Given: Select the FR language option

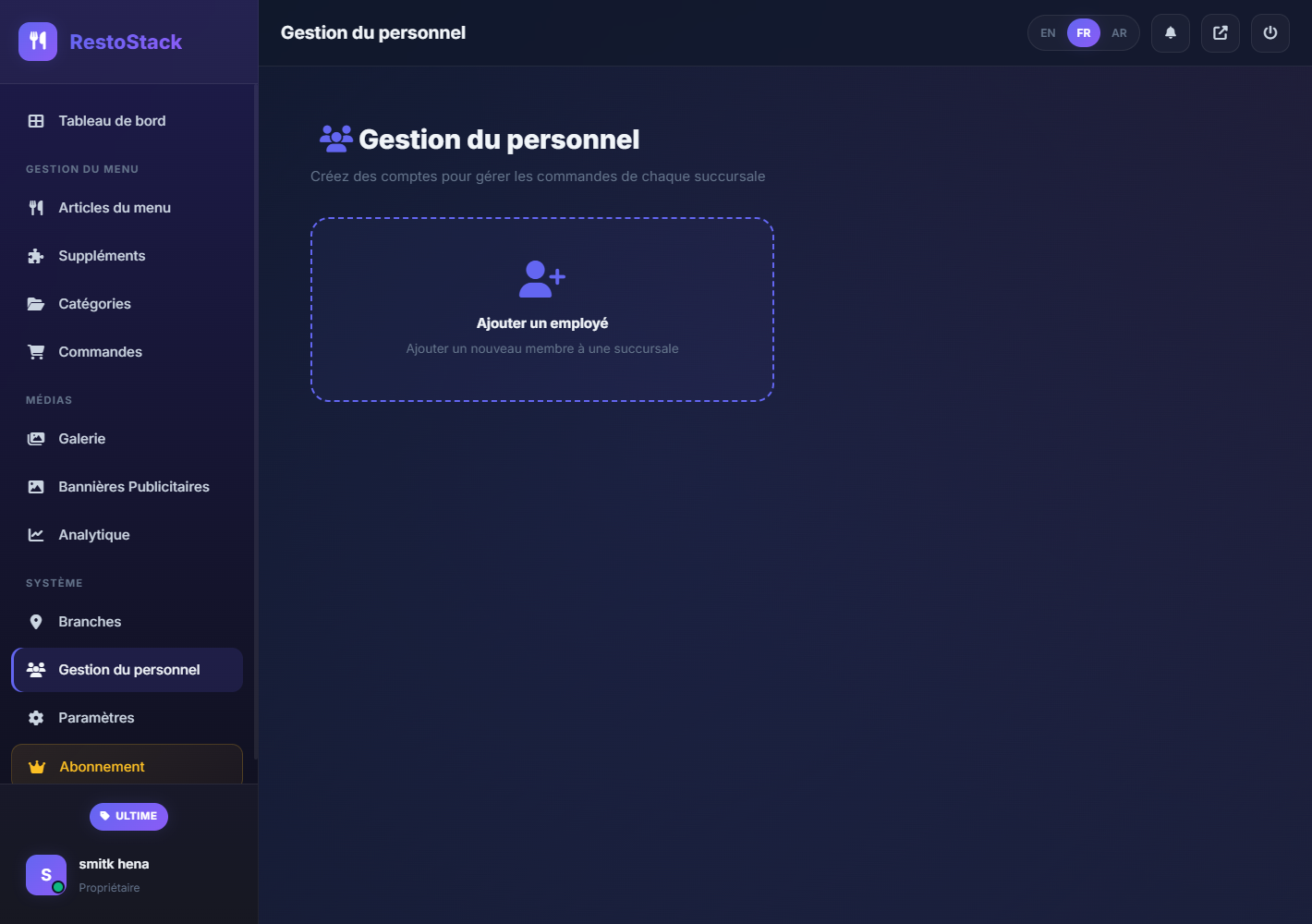Looking at the screenshot, I should (x=1083, y=33).
